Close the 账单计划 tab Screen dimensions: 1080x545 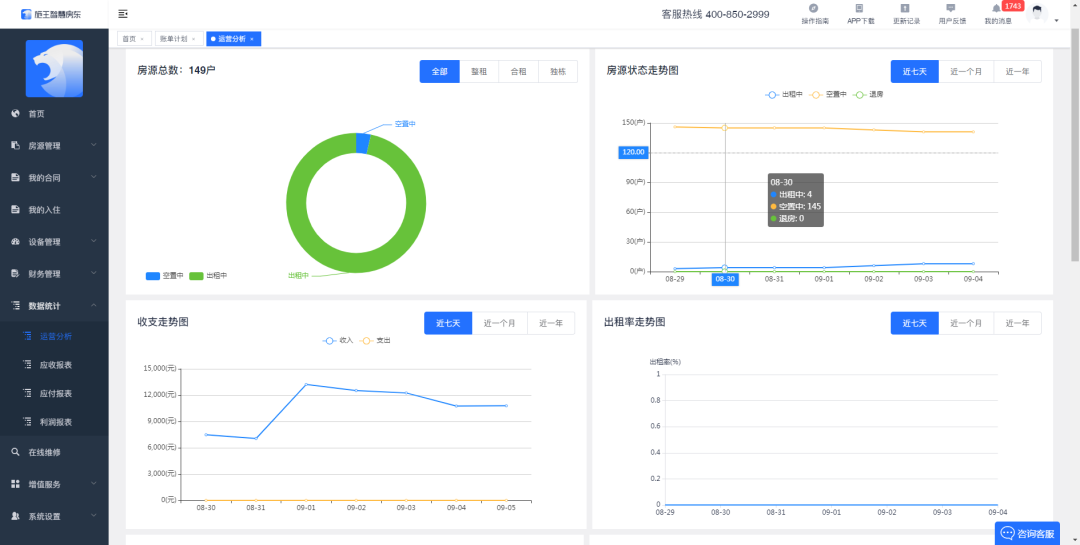(194, 39)
